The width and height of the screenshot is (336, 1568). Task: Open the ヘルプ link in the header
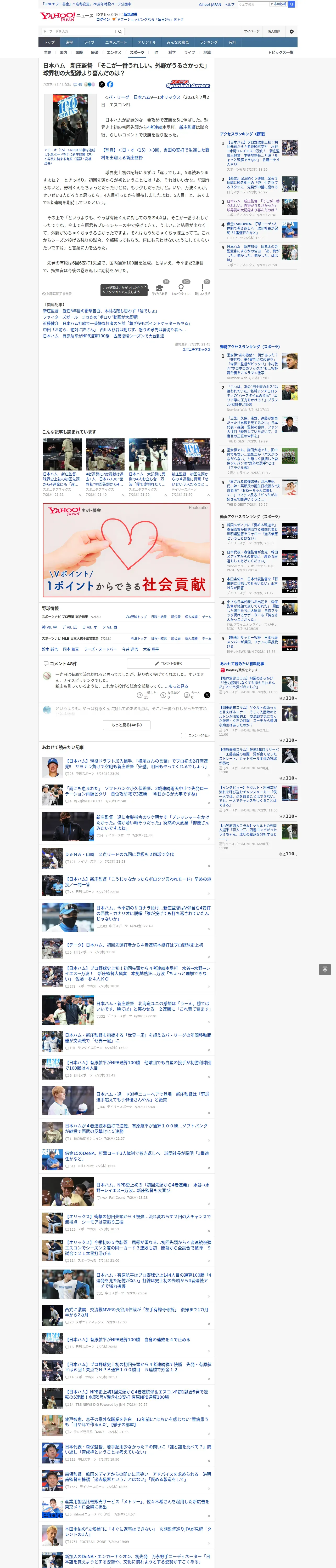(229, 4)
